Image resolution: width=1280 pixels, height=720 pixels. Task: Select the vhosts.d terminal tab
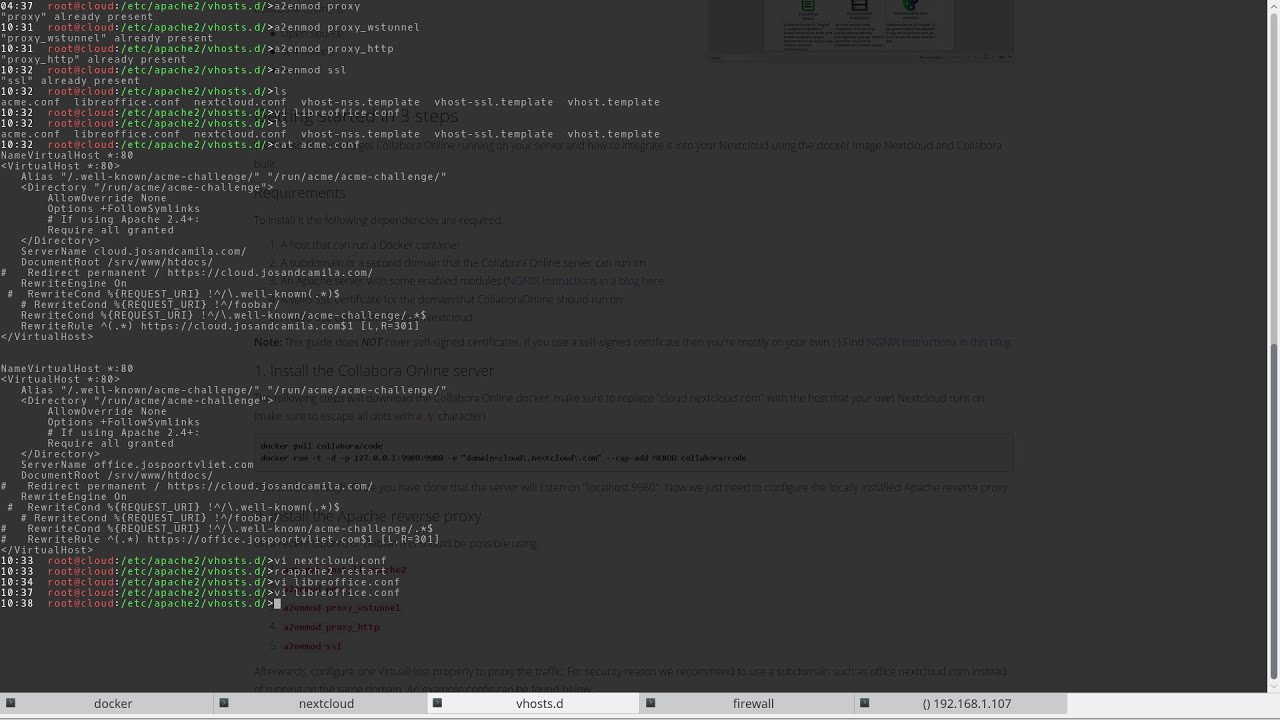pos(533,704)
